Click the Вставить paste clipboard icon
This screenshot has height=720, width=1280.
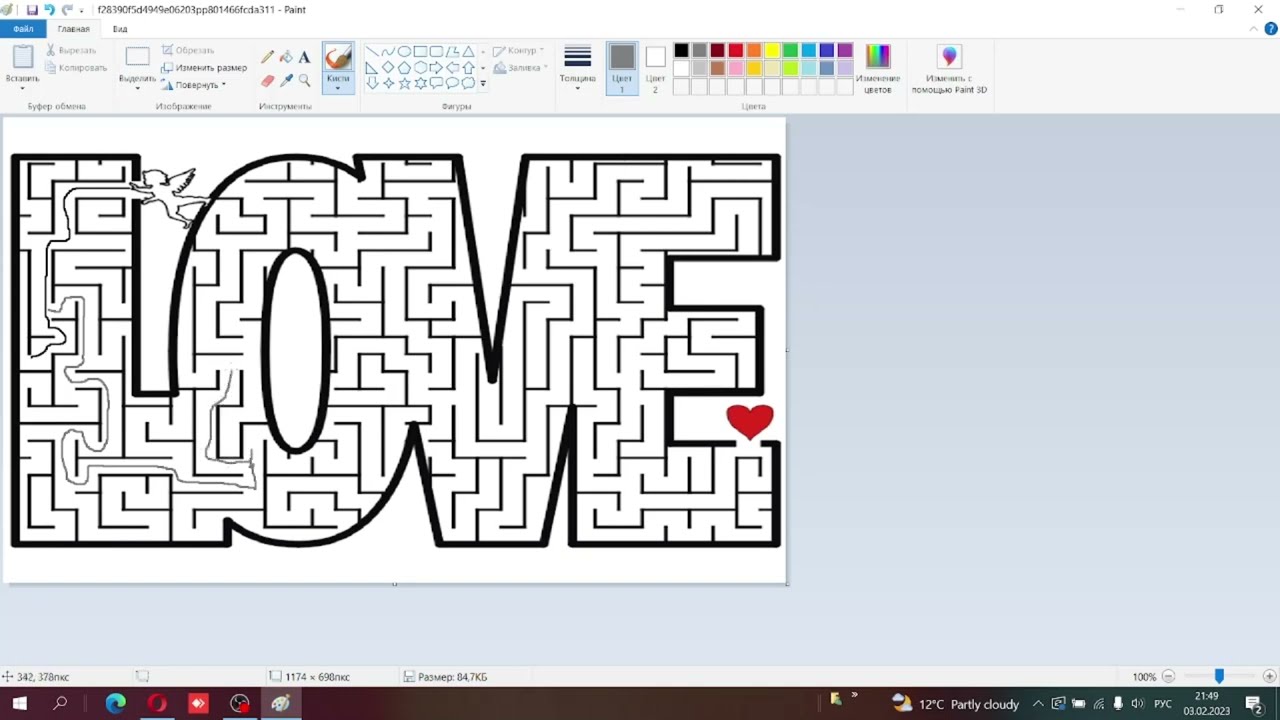(23, 57)
